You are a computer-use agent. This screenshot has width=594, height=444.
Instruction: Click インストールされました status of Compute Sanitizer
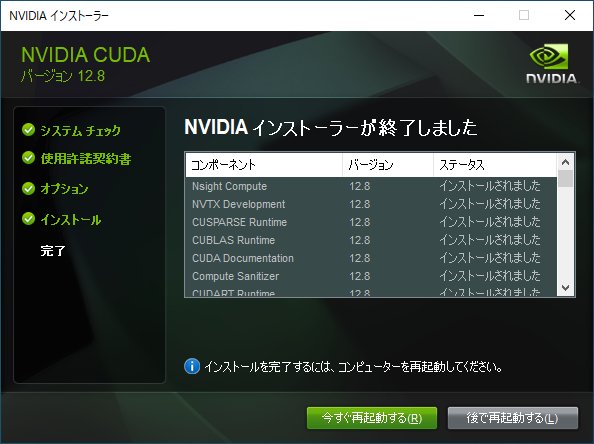click(490, 276)
